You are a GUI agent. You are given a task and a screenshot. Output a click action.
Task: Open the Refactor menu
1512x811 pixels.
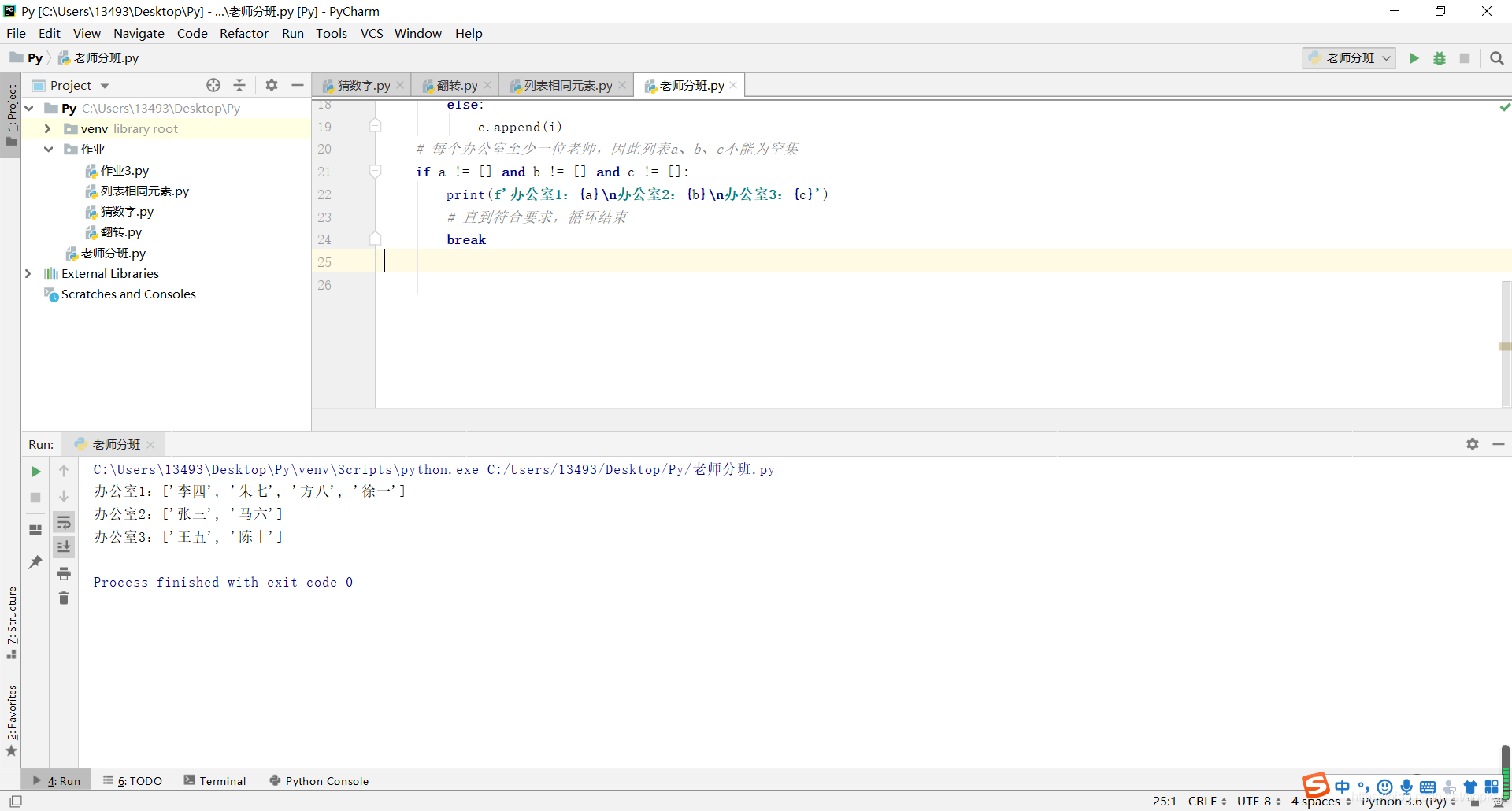[x=243, y=33]
